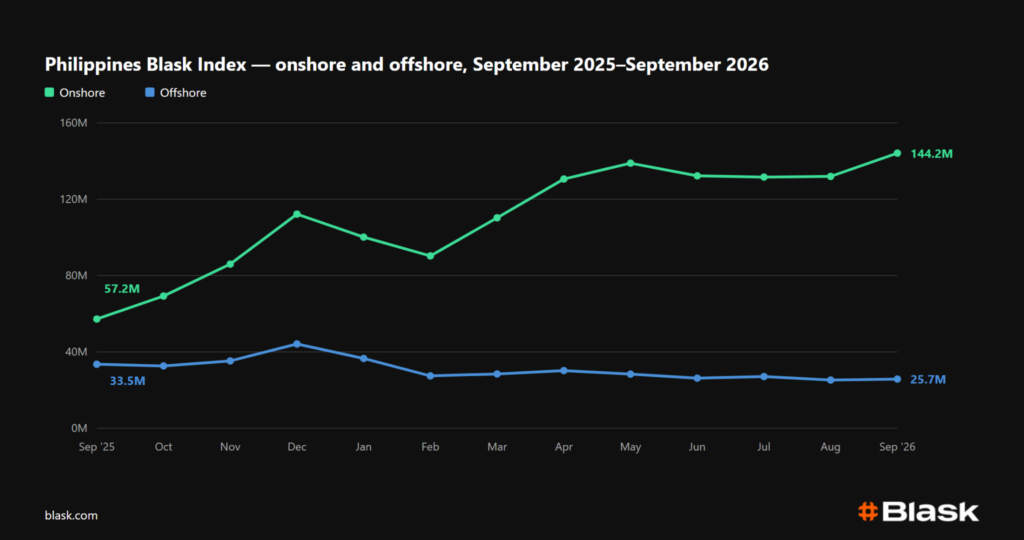Click the offshore April data point
The width and height of the screenshot is (1024, 540).
[x=564, y=371]
